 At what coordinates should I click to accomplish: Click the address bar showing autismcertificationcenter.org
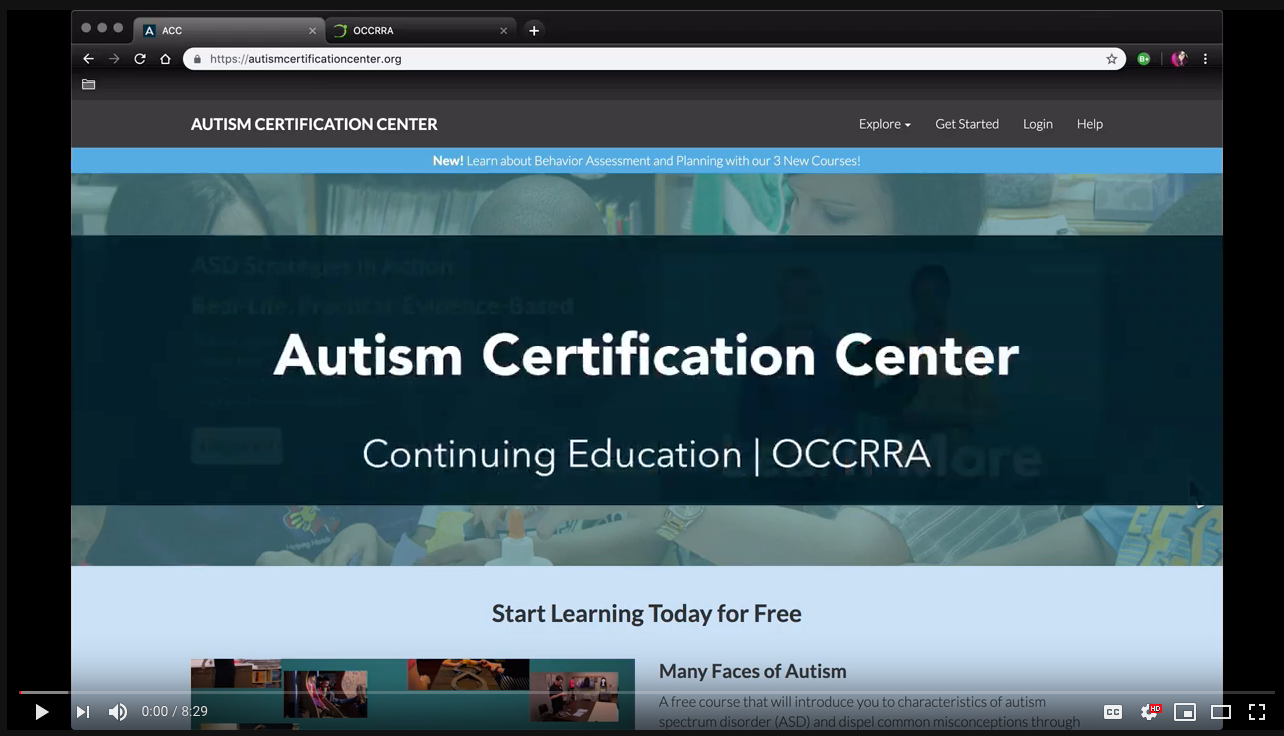[x=654, y=59]
